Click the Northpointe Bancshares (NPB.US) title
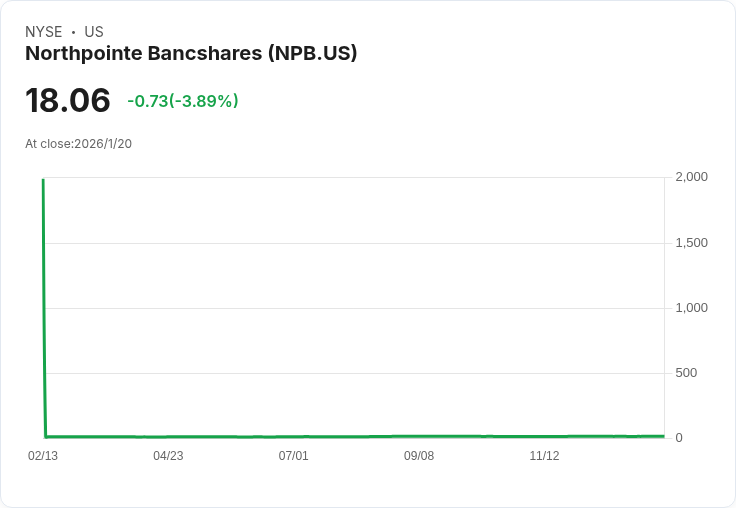 pos(191,53)
